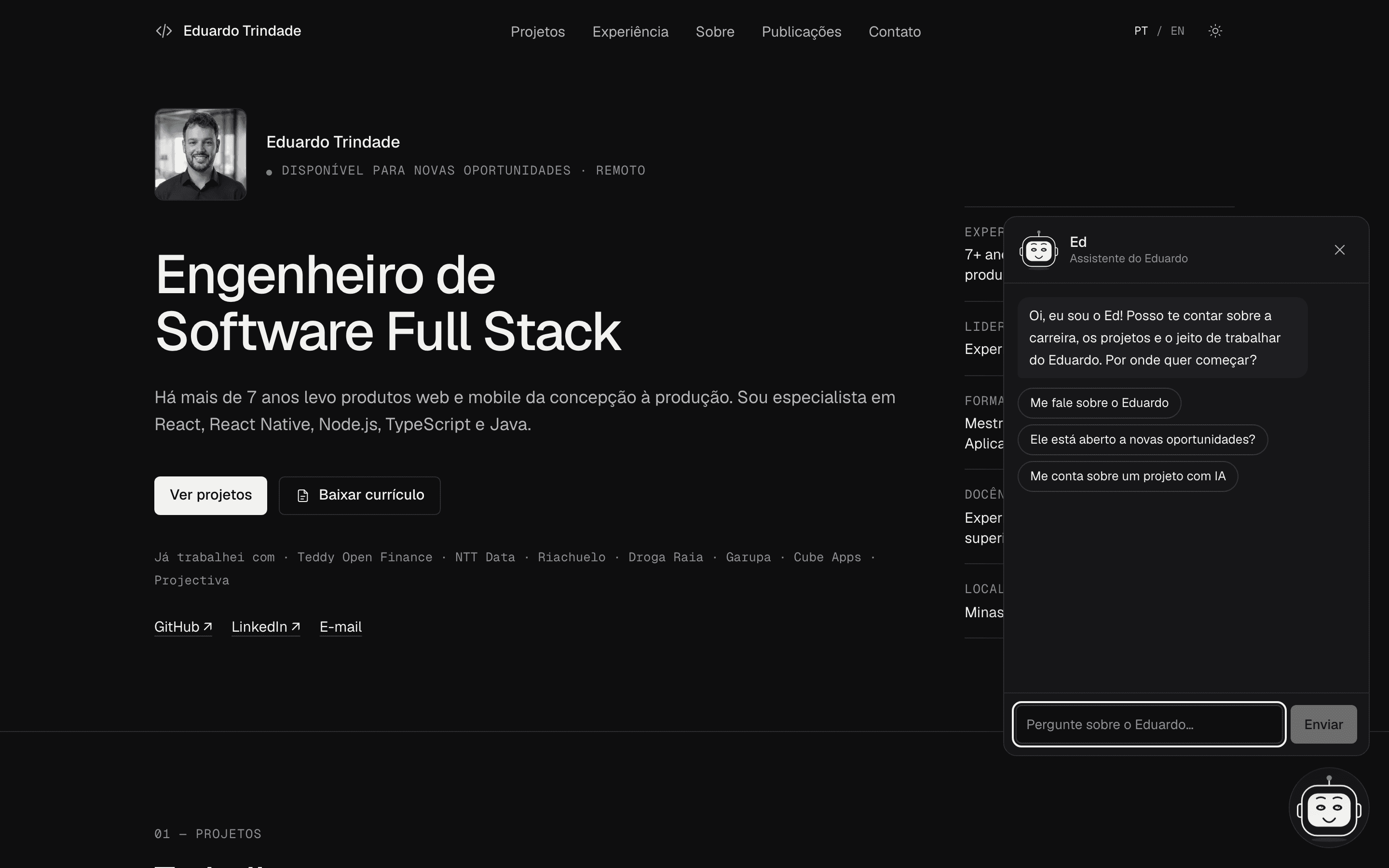The width and height of the screenshot is (1389, 868).
Task: Click the 'Riachuelo' company text
Action: coord(571,557)
